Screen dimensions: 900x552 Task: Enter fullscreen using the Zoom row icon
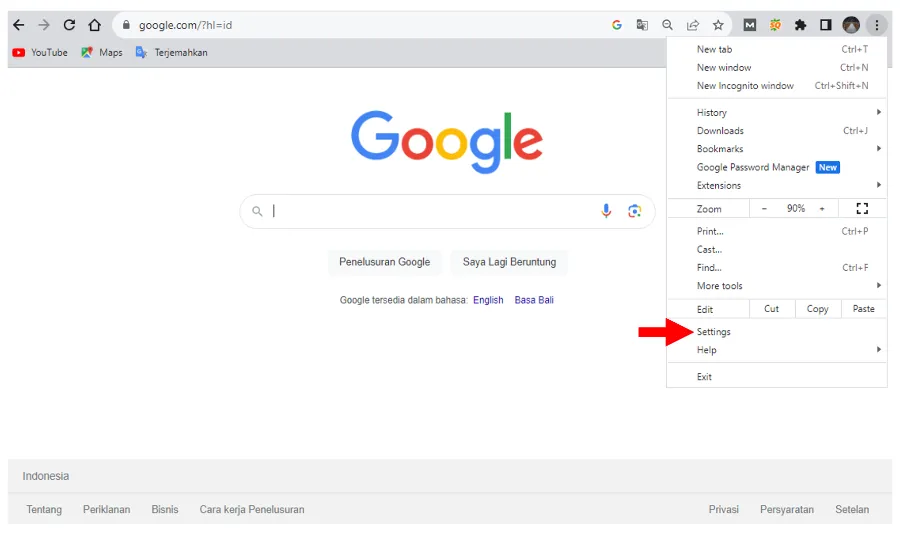click(862, 208)
